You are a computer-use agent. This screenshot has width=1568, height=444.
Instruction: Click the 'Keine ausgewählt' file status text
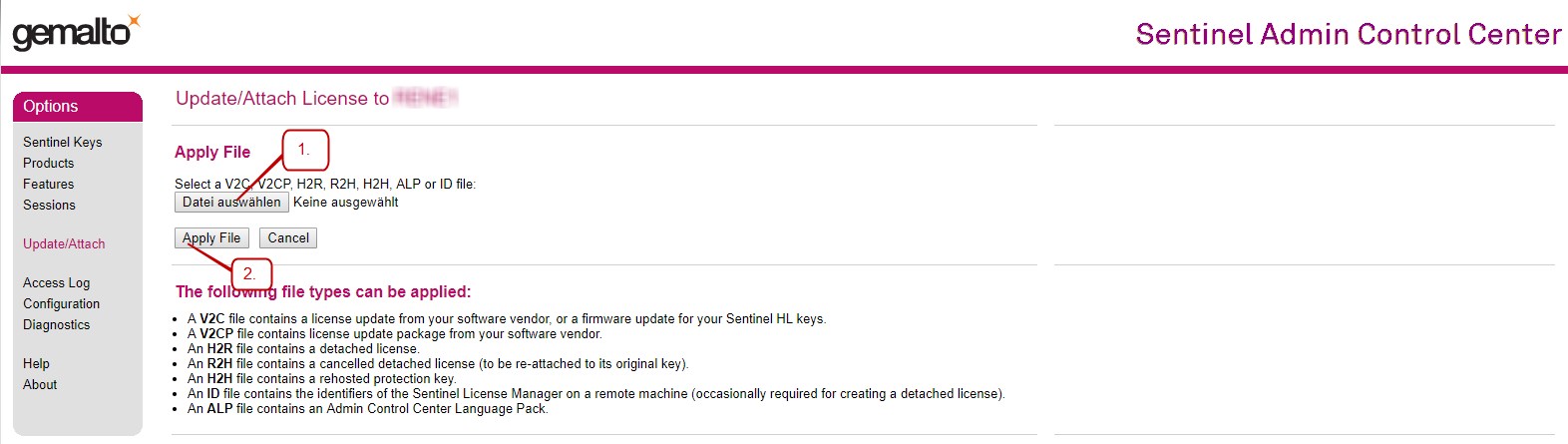tap(346, 203)
